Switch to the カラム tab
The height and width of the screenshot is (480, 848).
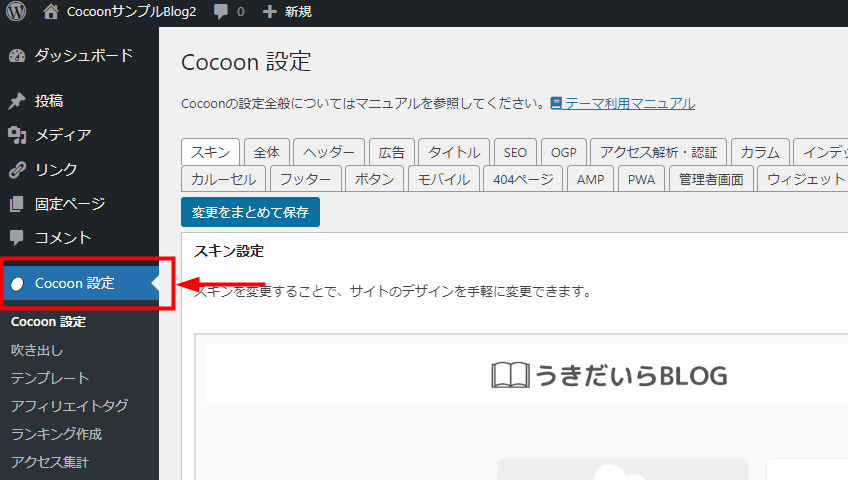(x=760, y=152)
